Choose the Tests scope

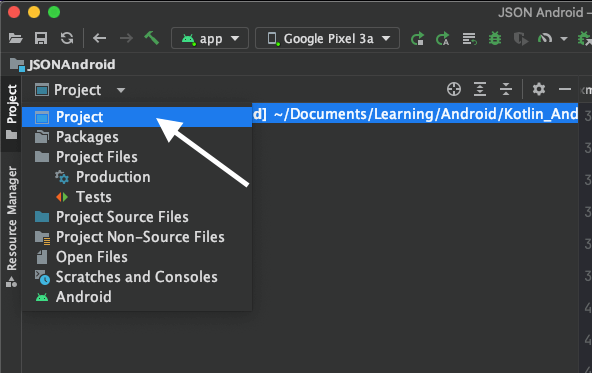pos(137,197)
